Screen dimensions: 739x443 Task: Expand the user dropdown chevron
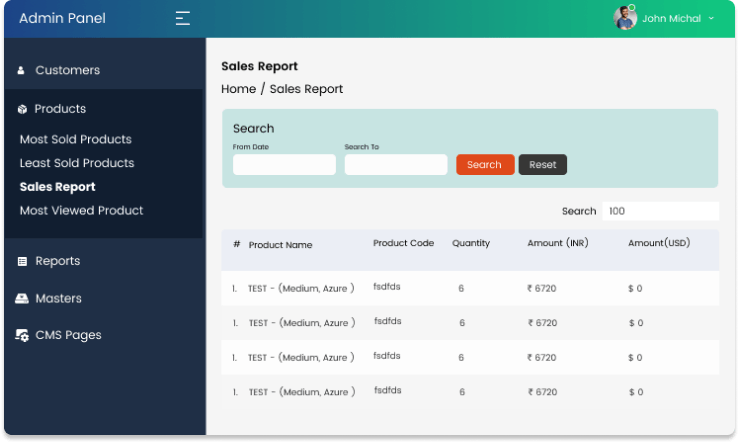[711, 18]
